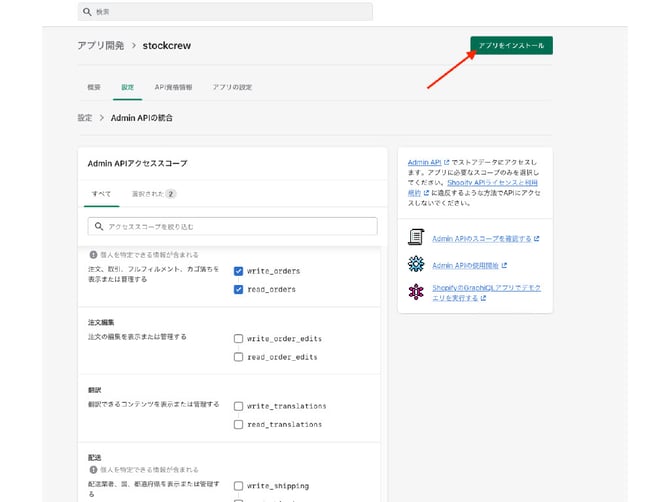Switch to the 概要 tab
The height and width of the screenshot is (502, 670).
click(94, 87)
